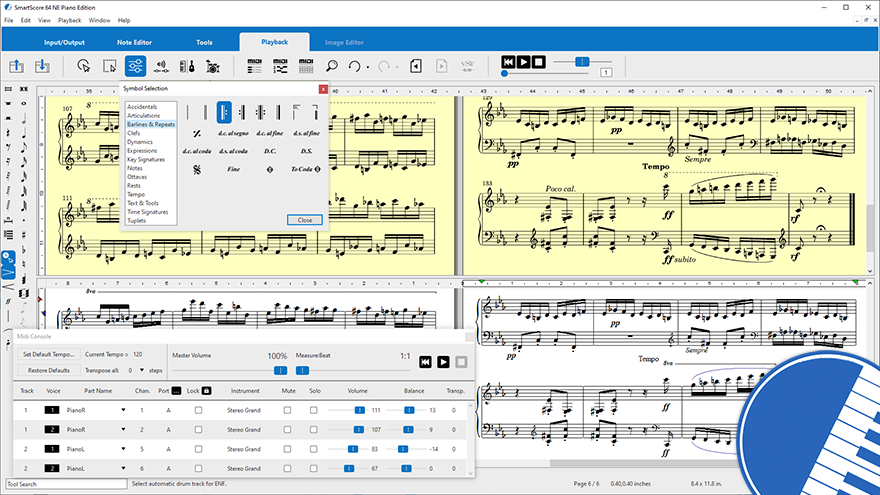Switch to the Input/Output tab
Image resolution: width=880 pixels, height=495 pixels.
pos(65,42)
